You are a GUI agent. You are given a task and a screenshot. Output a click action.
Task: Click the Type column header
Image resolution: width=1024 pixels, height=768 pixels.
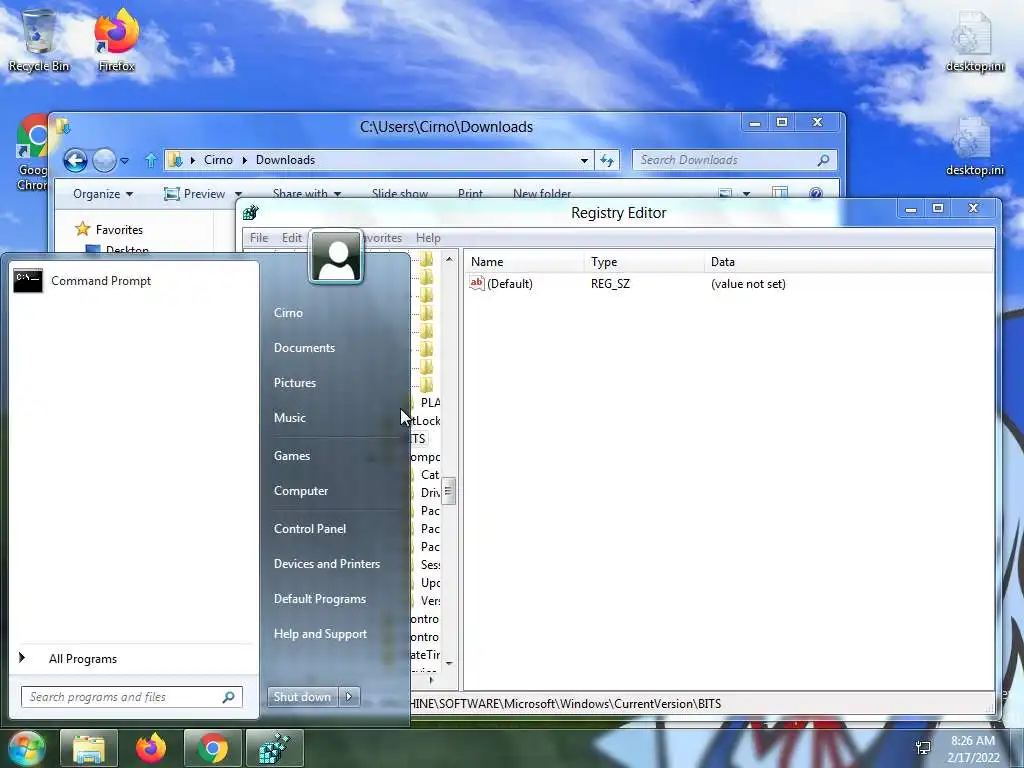point(645,262)
